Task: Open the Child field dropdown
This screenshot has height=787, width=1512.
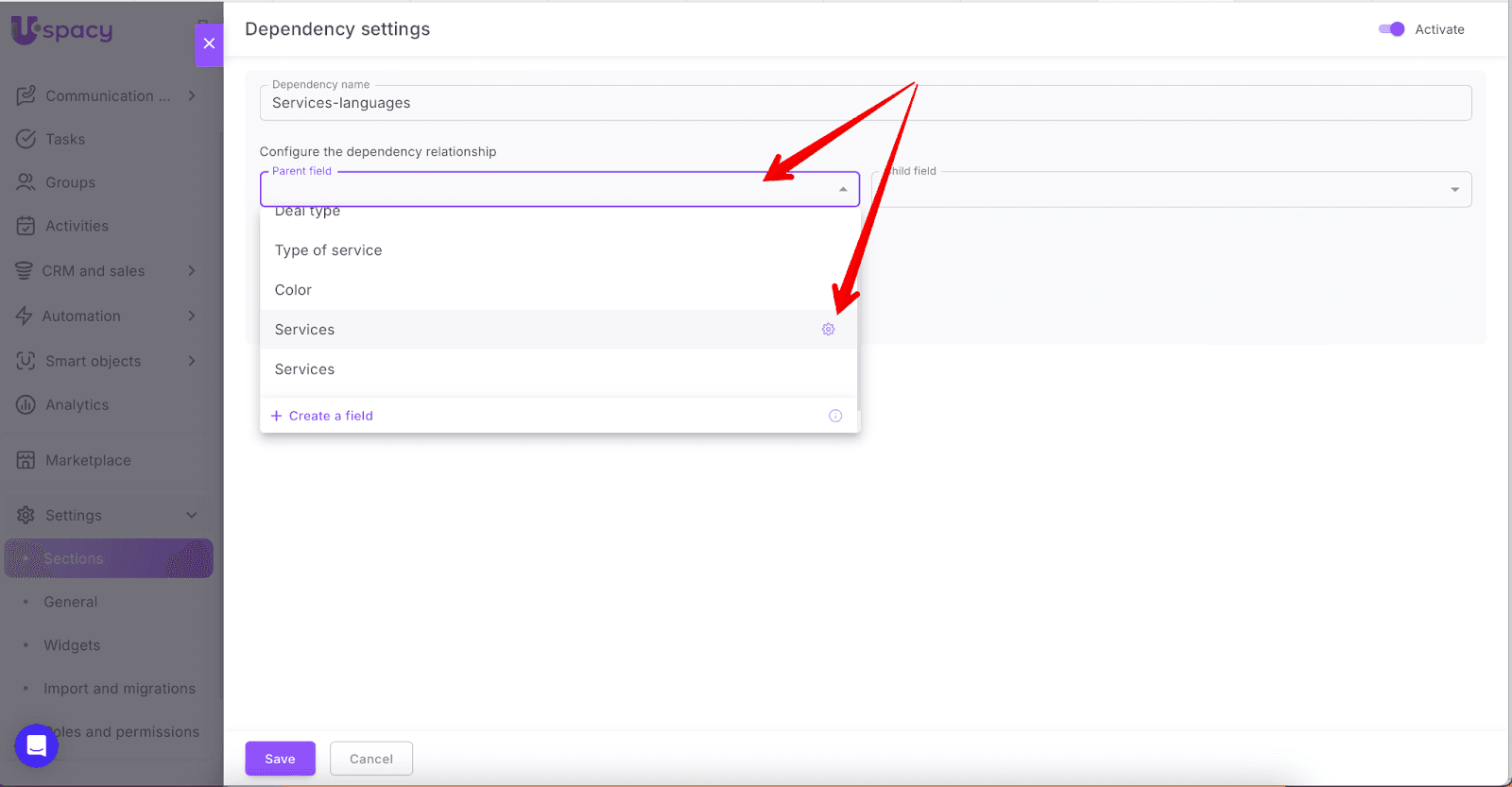Action: [1454, 190]
